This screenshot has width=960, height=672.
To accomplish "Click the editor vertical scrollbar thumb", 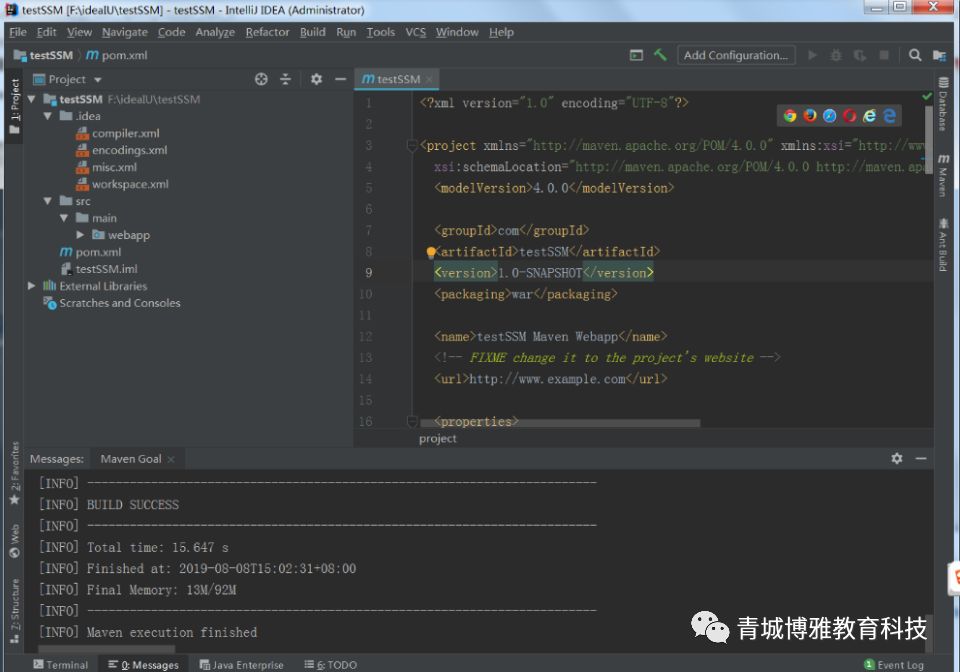I will (929, 141).
